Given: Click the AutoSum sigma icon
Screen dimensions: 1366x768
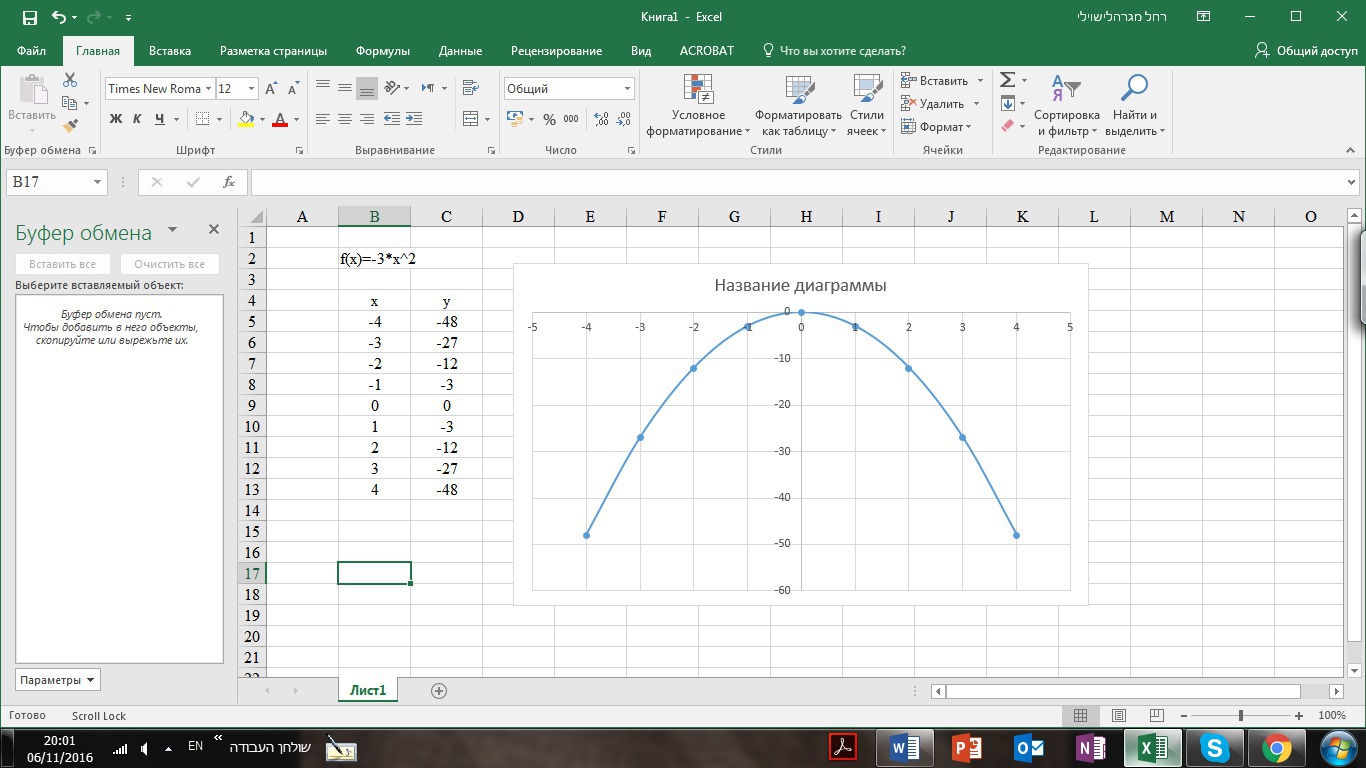Looking at the screenshot, I should click(1008, 80).
